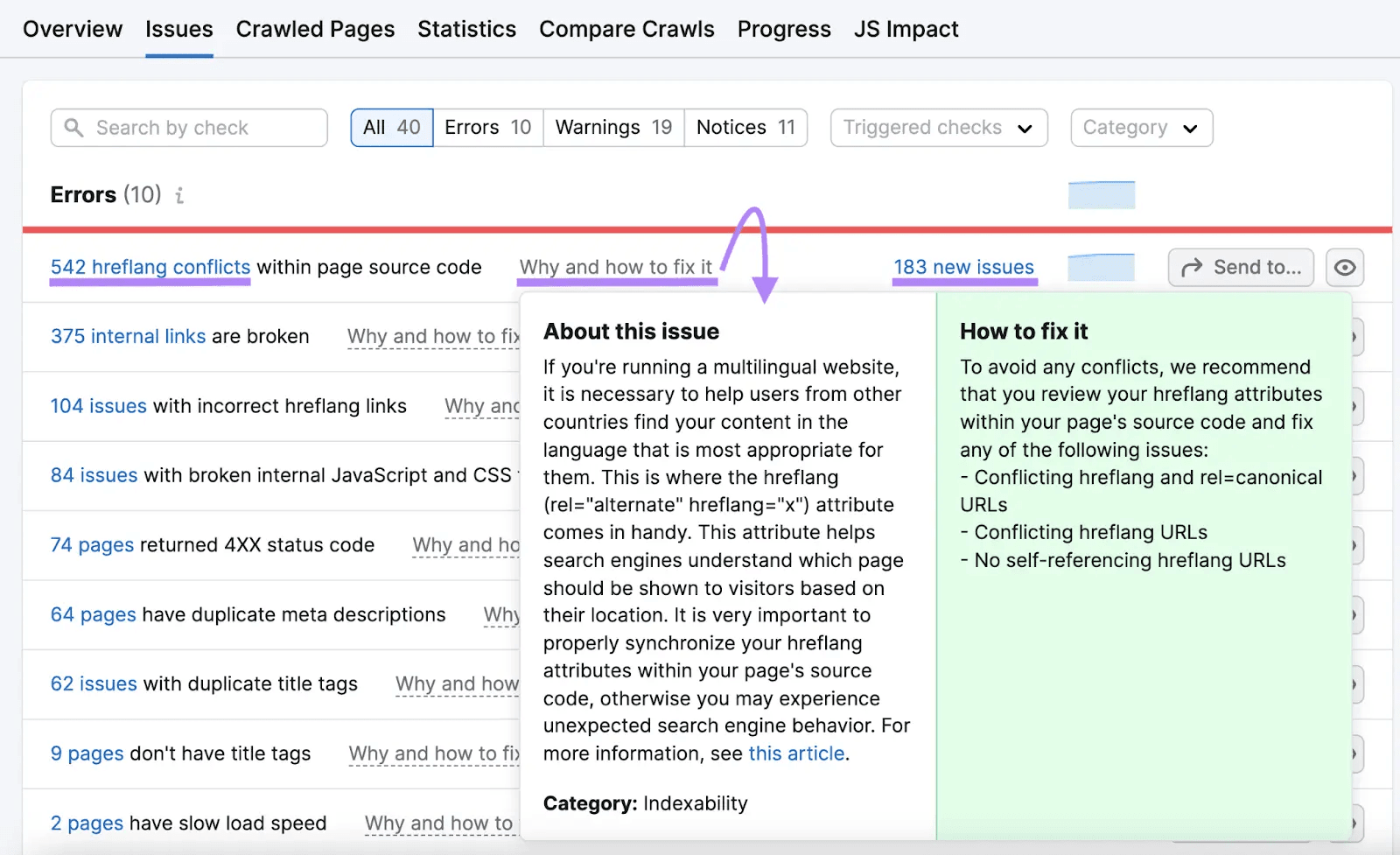Viewport: 1400px width, 855px height.
Task: Toggle eye icon for hreflang conflicts row
Action: [x=1345, y=268]
